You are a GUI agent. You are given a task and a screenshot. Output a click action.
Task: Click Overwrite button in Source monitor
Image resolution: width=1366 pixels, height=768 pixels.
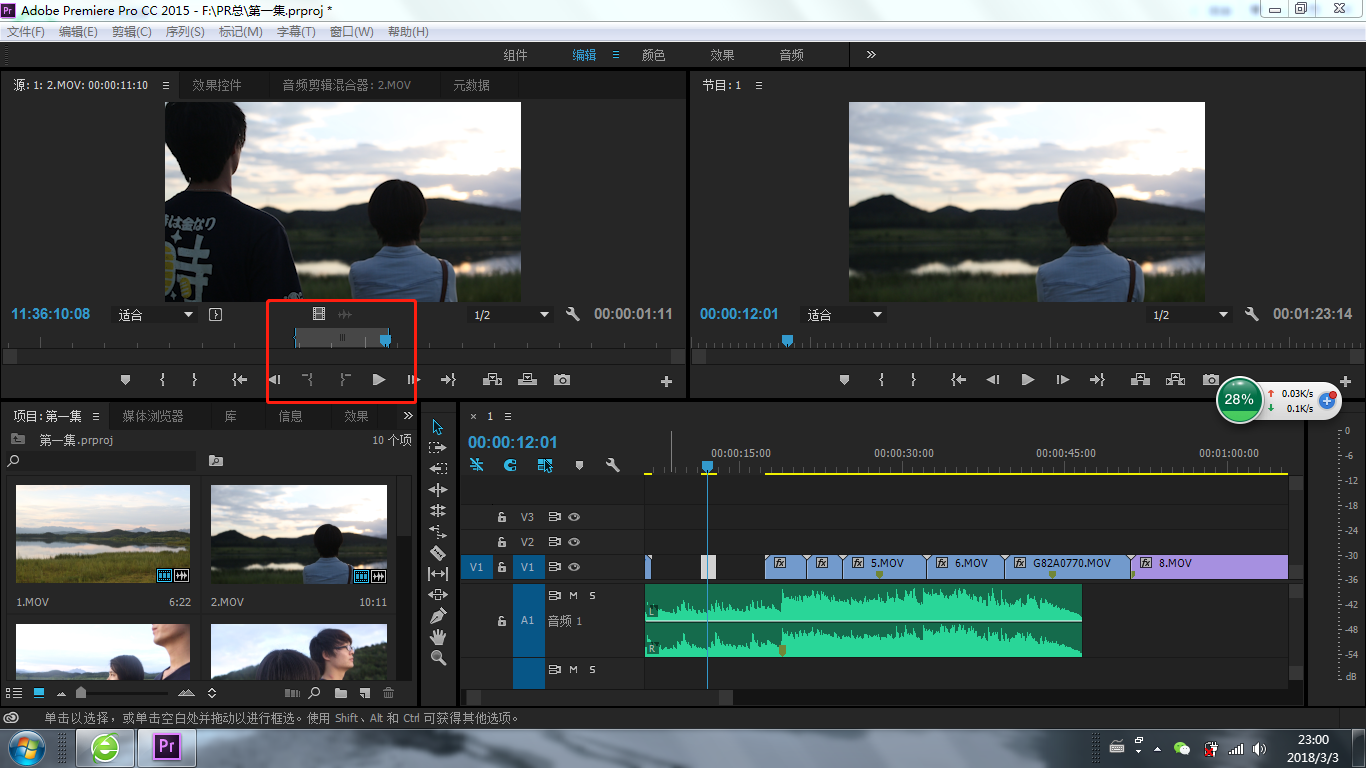tap(527, 380)
